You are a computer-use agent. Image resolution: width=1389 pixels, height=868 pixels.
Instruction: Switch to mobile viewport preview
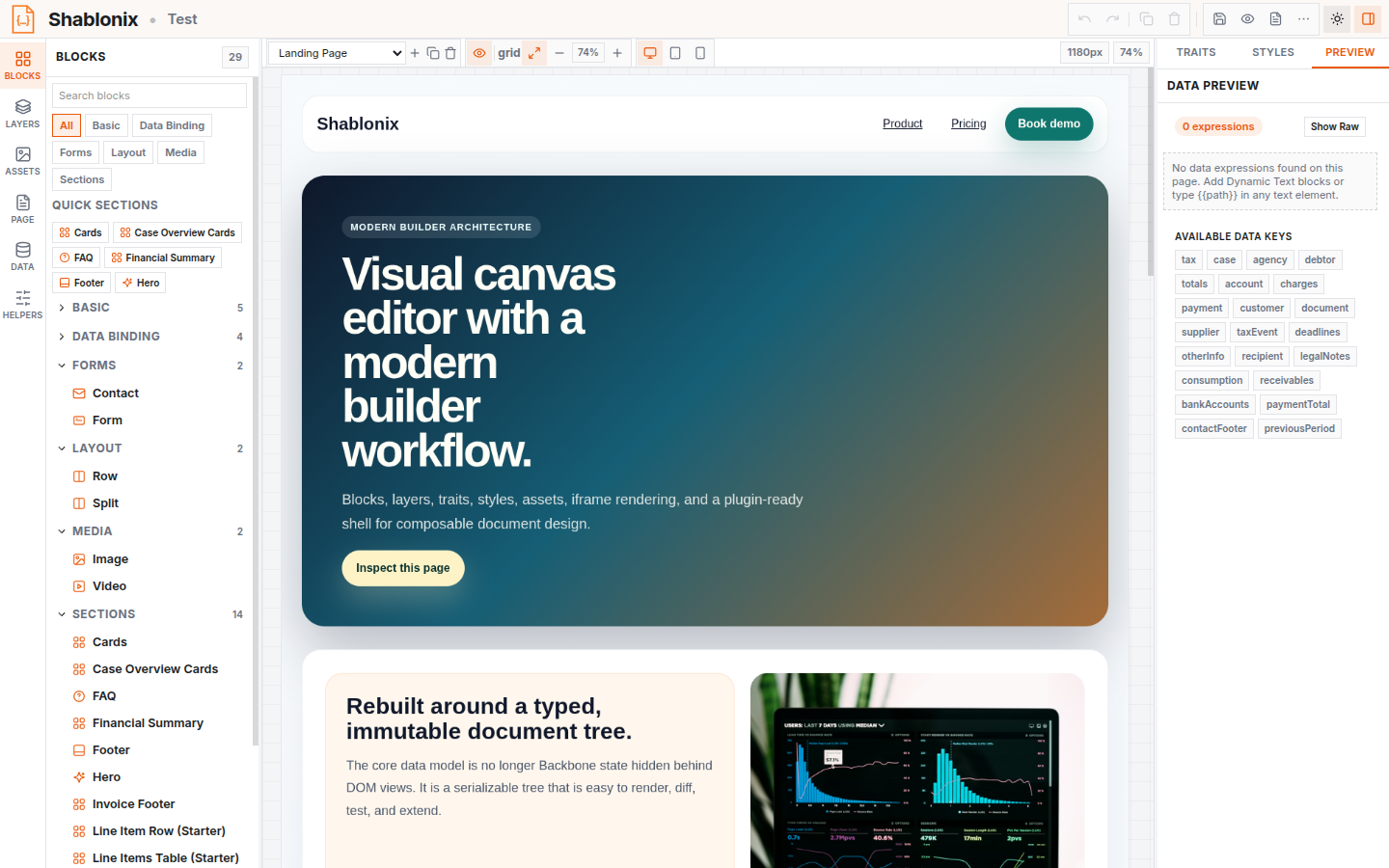click(x=698, y=53)
